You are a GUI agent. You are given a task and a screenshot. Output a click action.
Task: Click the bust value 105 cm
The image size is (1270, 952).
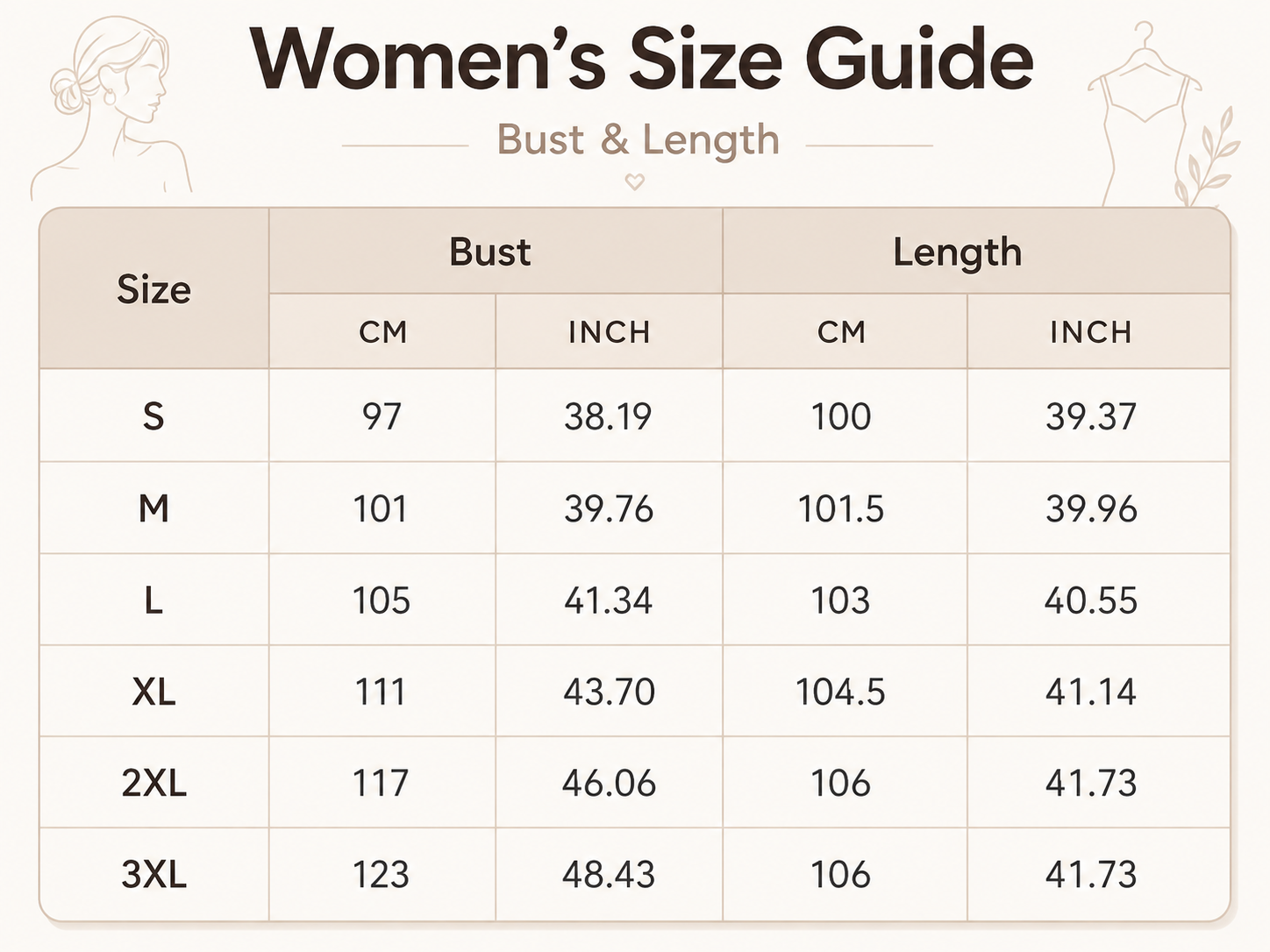(382, 600)
